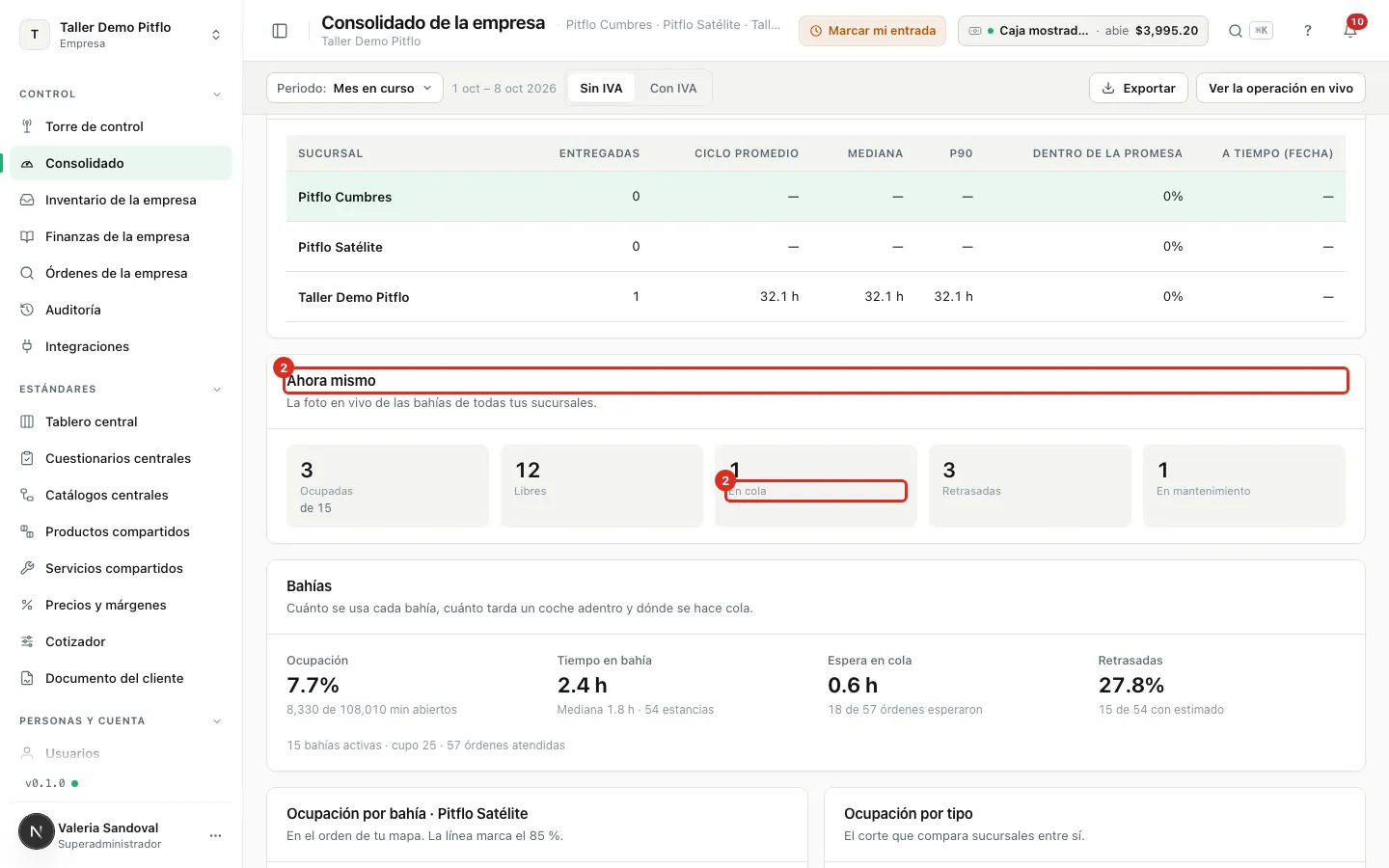Switch amounts to Con IVA

tap(673, 88)
